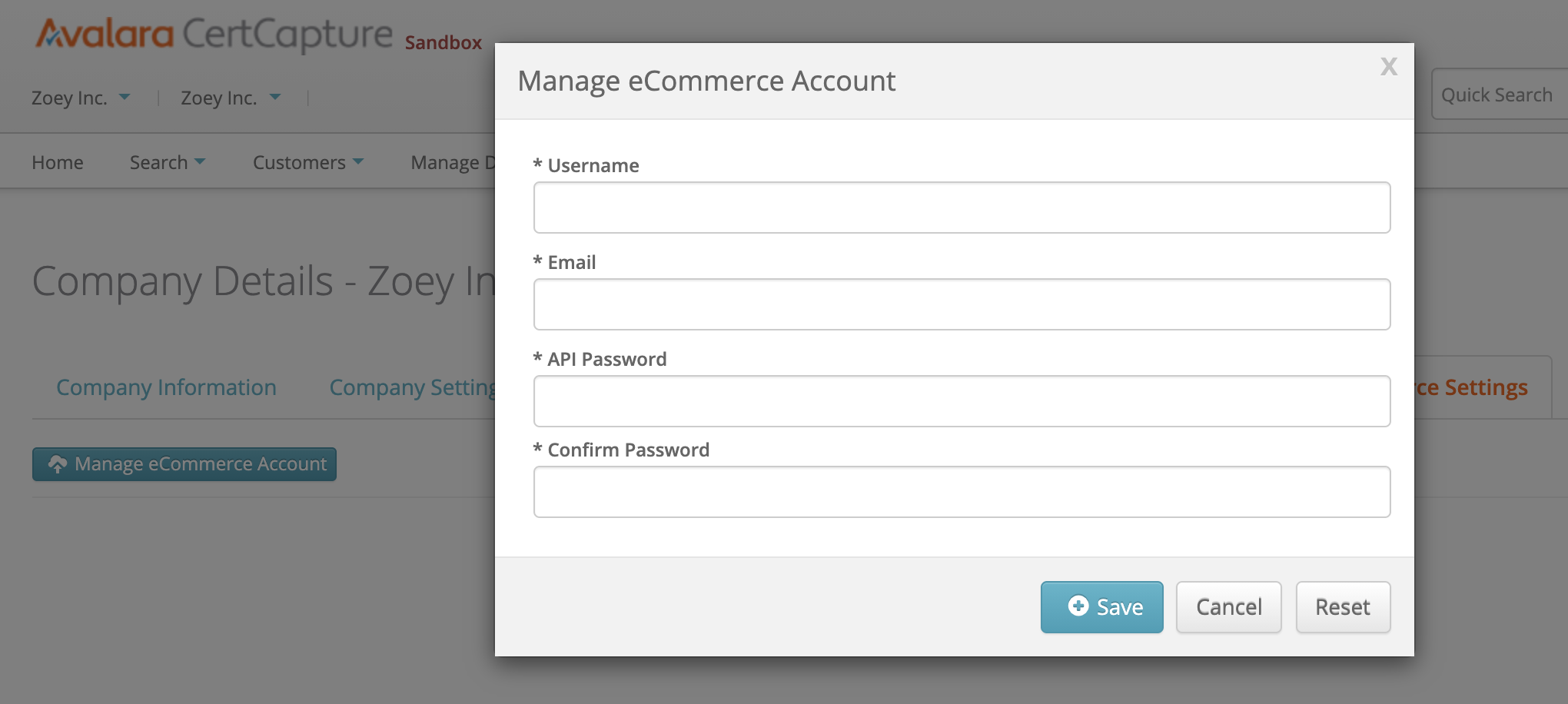Click the API Password field
The height and width of the screenshot is (704, 1568).
(962, 401)
